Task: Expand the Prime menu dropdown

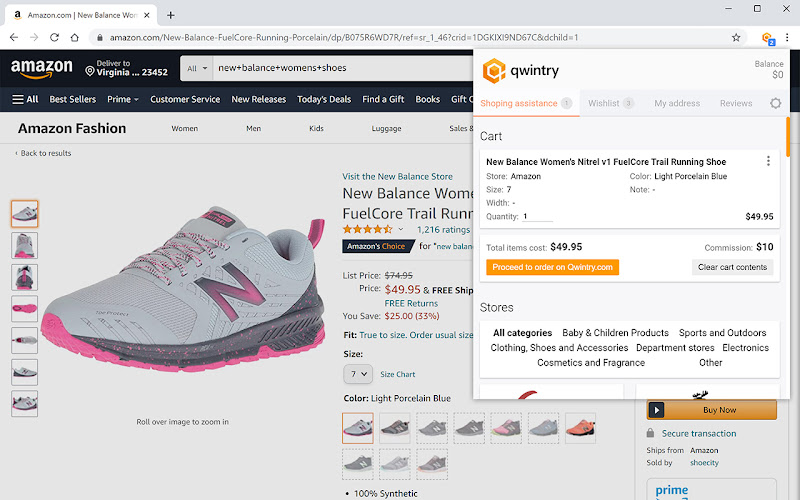Action: pyautogui.click(x=122, y=99)
